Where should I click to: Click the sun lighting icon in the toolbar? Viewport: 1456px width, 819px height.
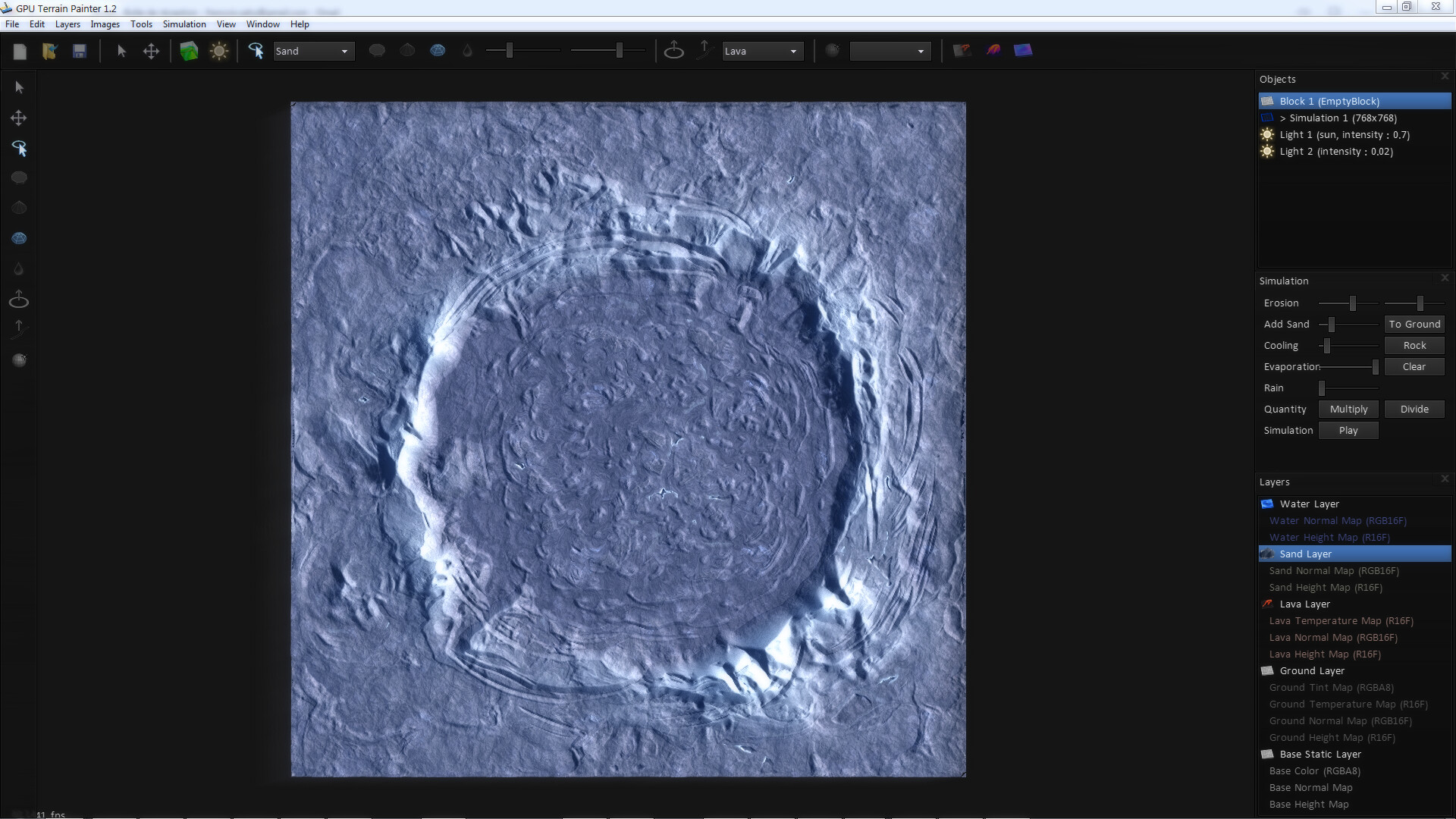pyautogui.click(x=219, y=51)
